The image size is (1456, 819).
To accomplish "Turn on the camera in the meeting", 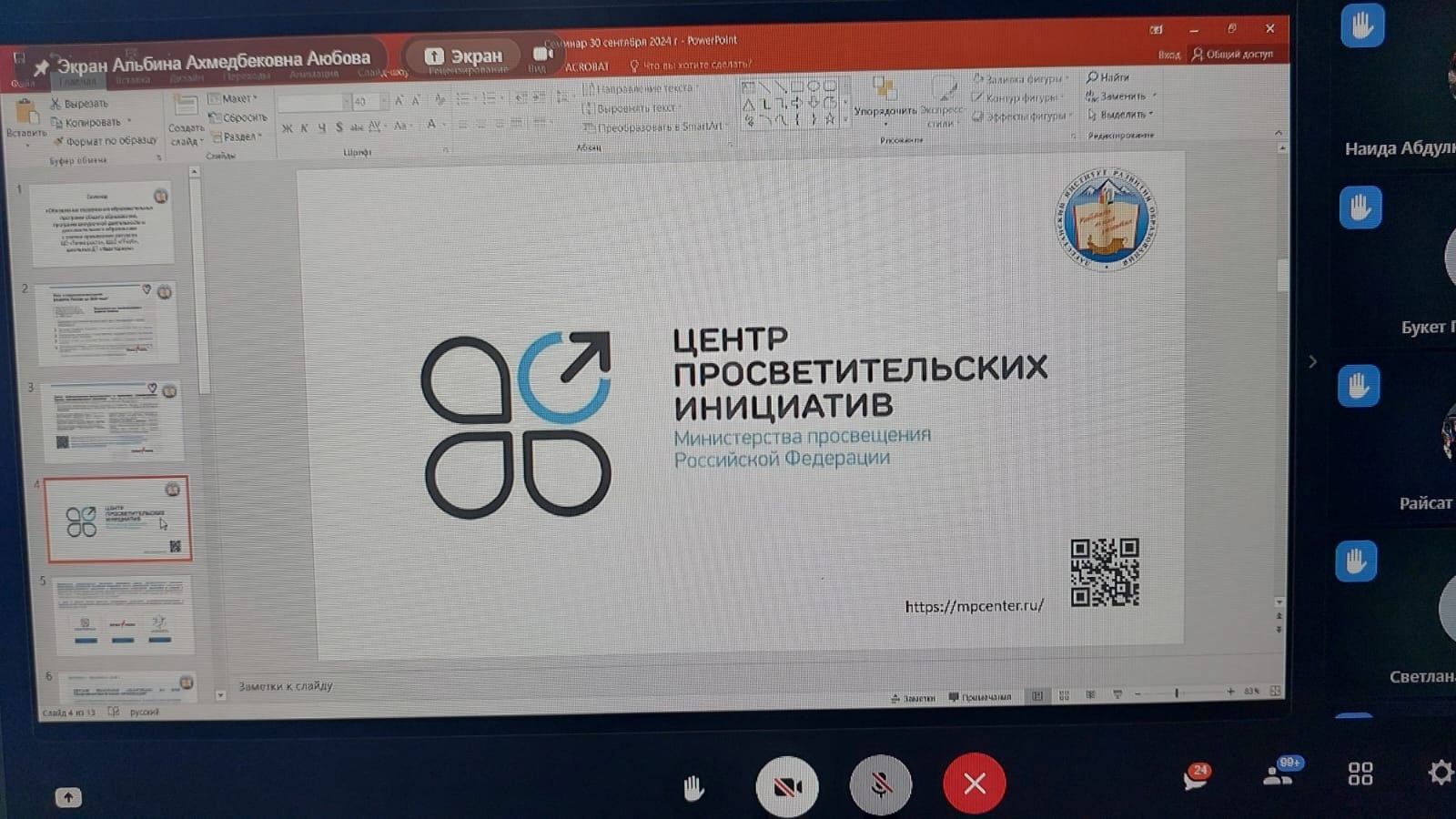I will click(x=787, y=785).
